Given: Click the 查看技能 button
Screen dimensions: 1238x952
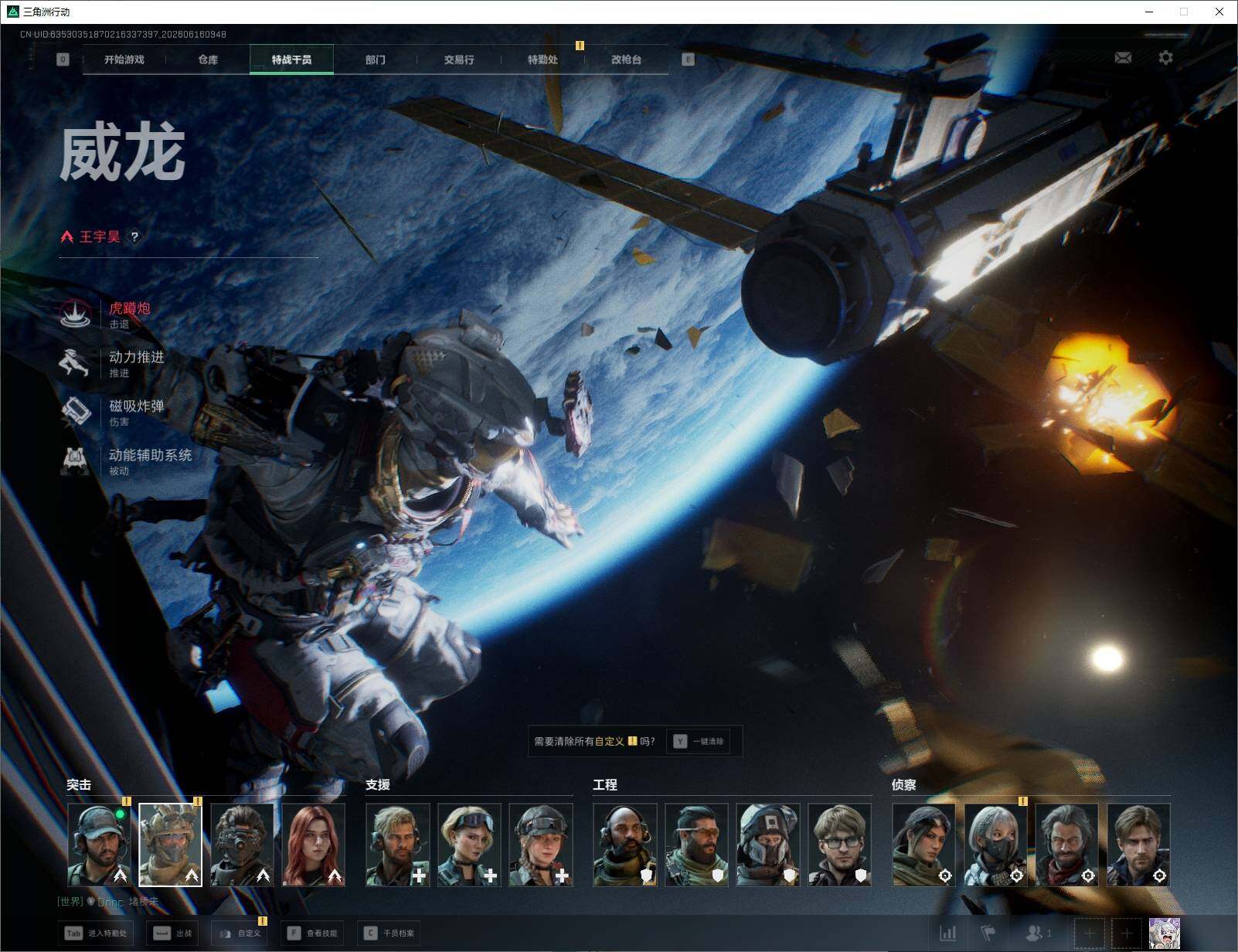Looking at the screenshot, I should point(313,933).
